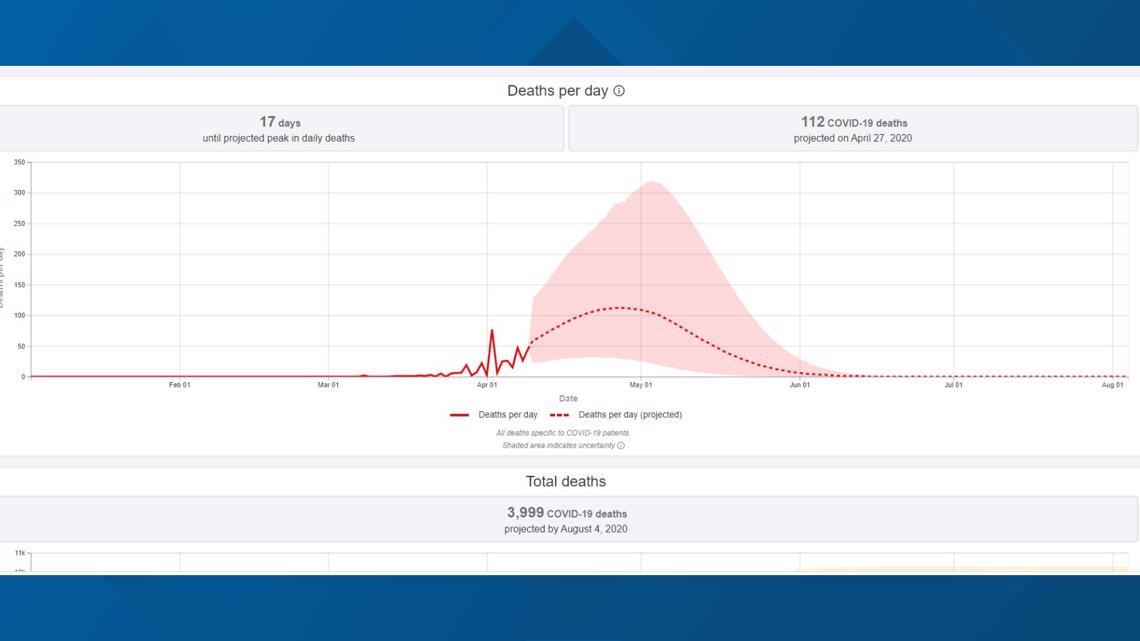Click the info icon after 'indicates uncertainty'

(x=621, y=446)
